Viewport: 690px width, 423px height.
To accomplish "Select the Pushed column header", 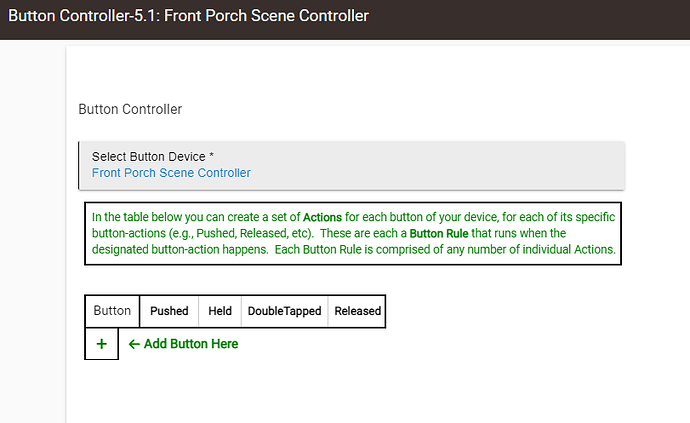I will [169, 311].
